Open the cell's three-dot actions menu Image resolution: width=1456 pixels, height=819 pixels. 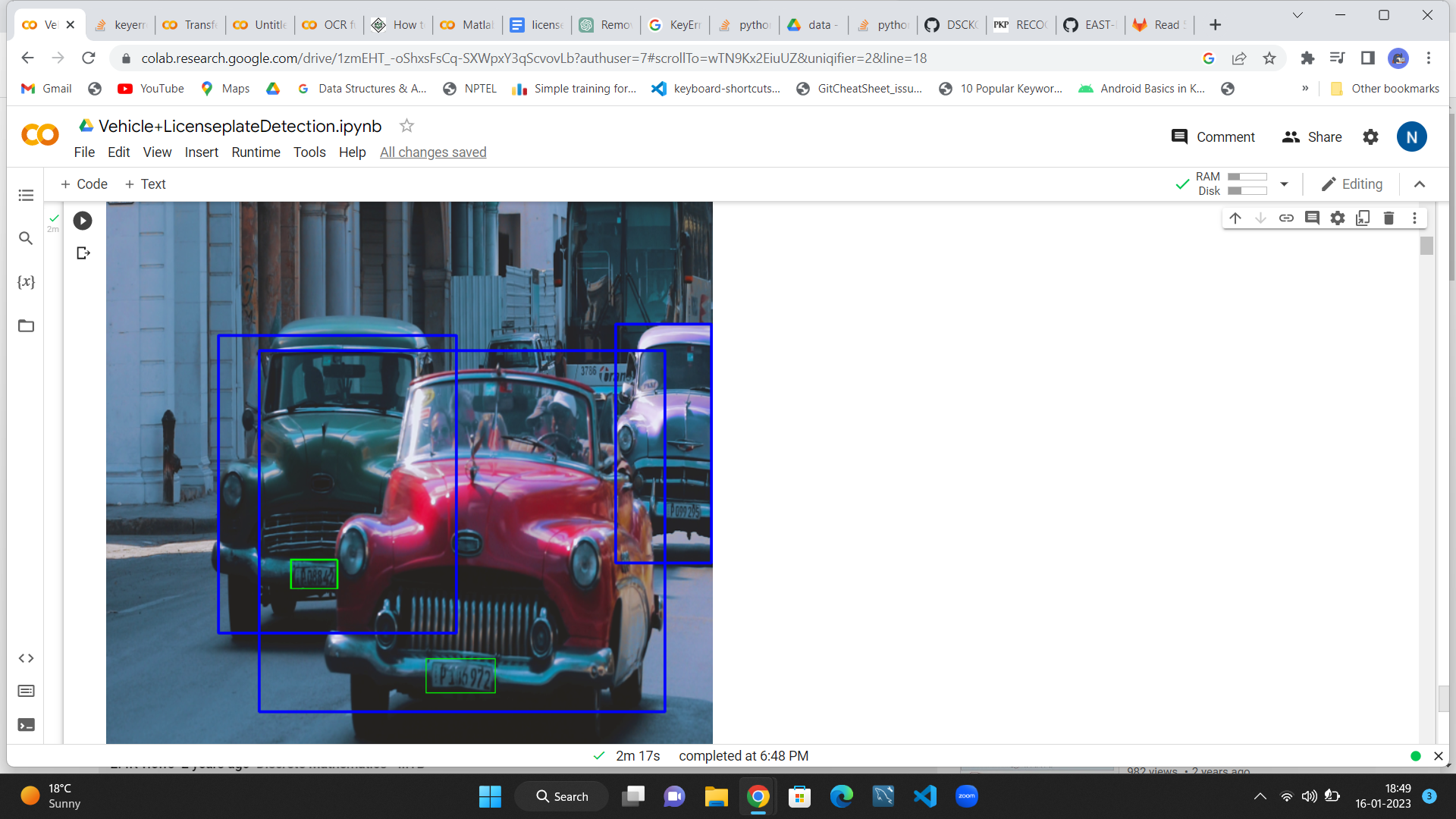coord(1414,218)
